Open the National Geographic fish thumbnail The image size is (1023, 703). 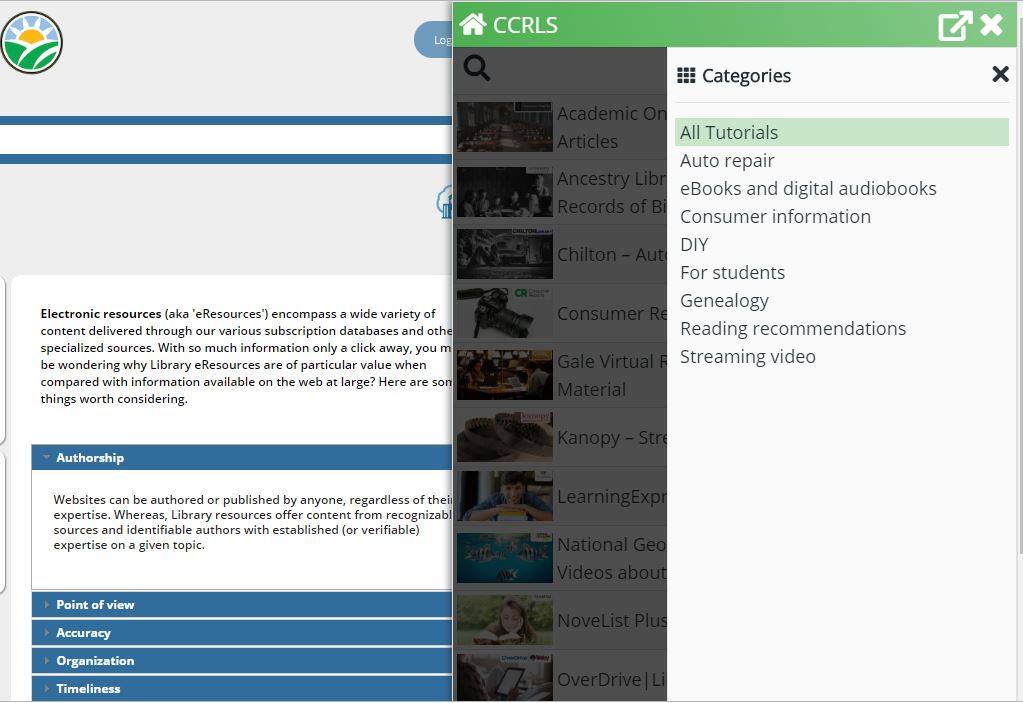coord(505,558)
